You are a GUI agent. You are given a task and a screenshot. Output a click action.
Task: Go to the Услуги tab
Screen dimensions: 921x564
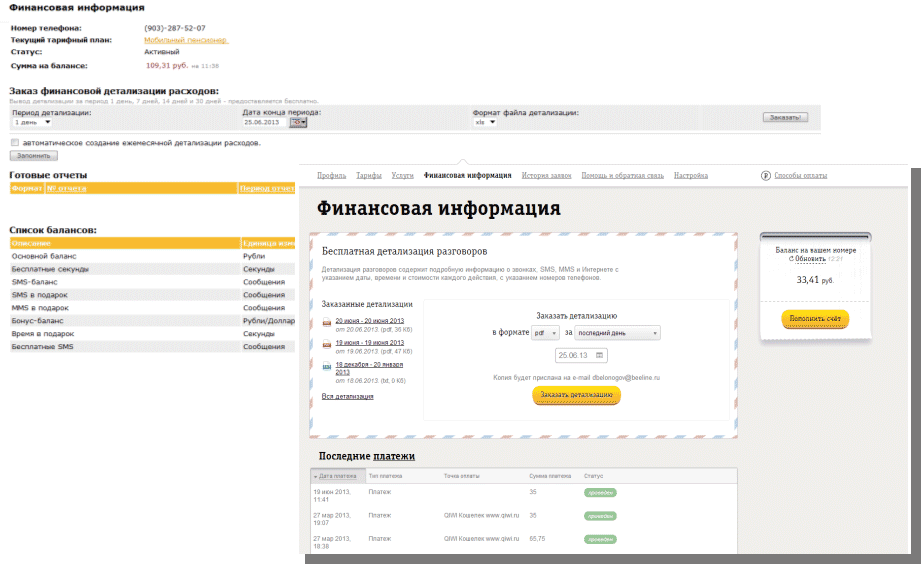coord(402,176)
